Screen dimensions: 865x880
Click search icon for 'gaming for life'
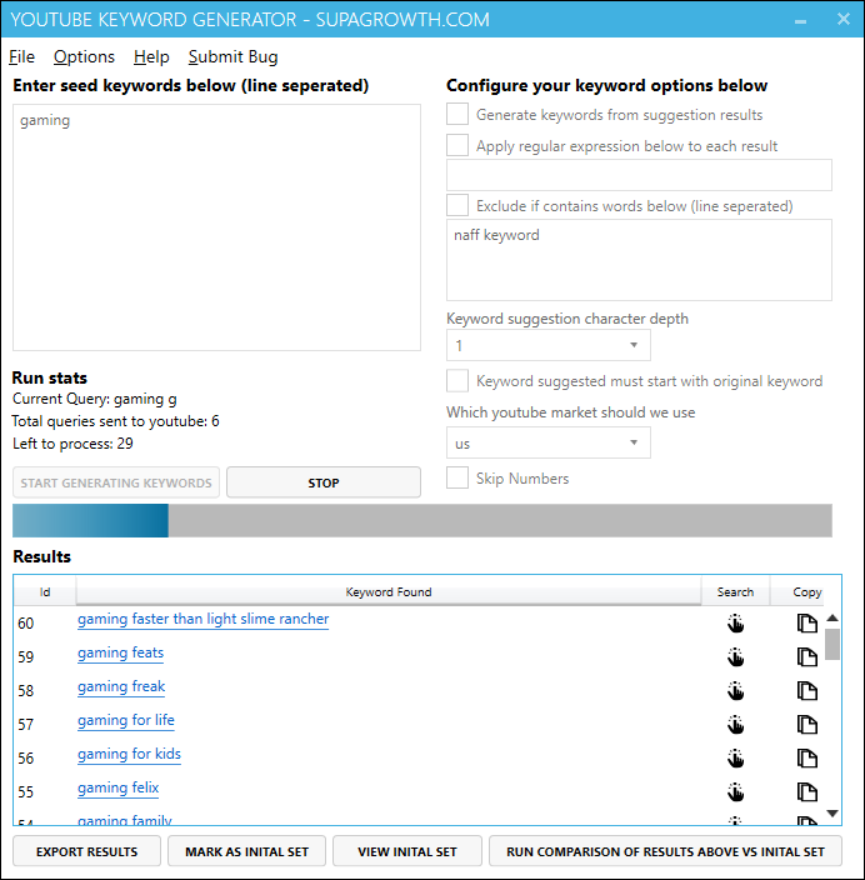tap(735, 724)
